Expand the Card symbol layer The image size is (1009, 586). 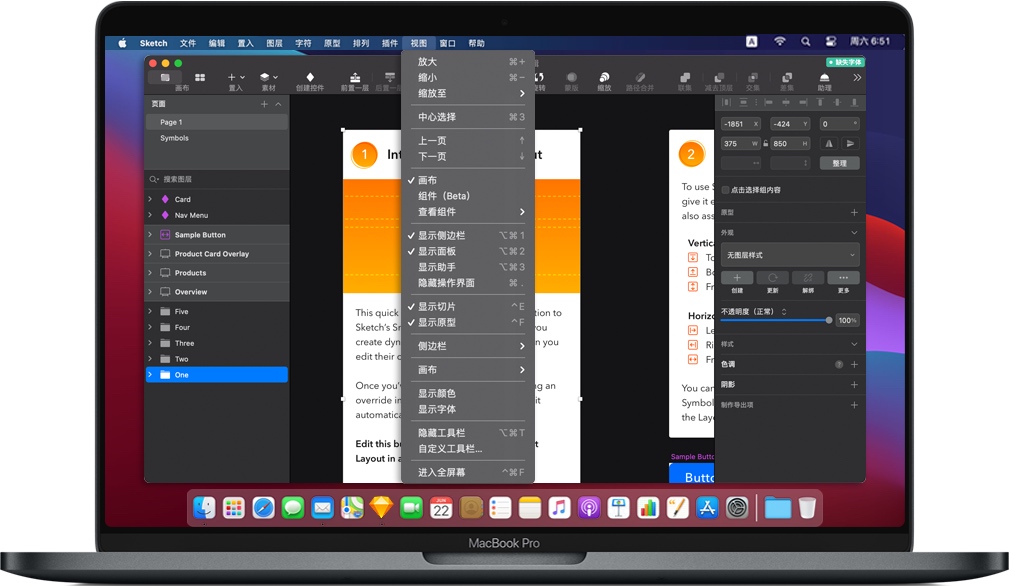150,199
